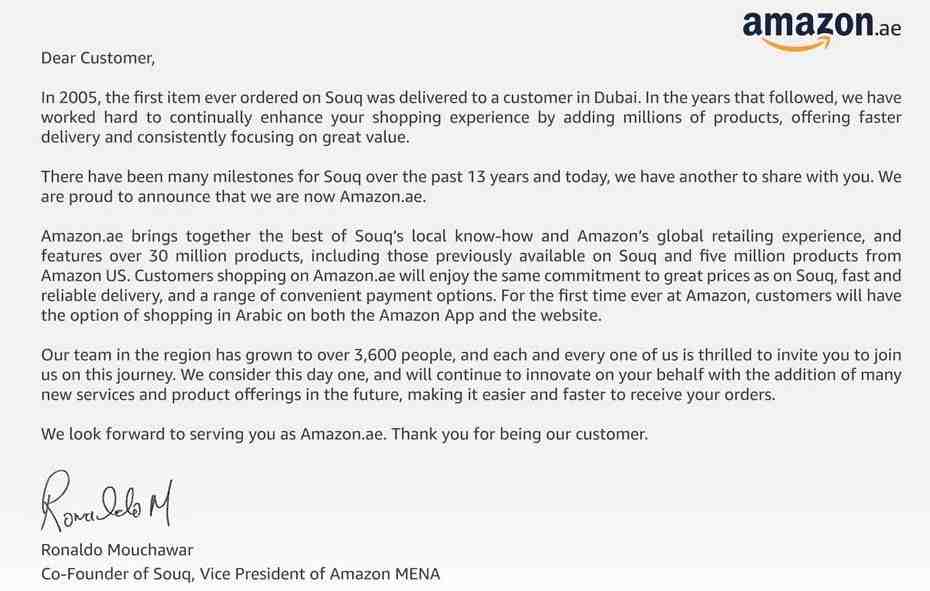930x591 pixels.
Task: Click "Vice President of Amazon MENA"
Action: coord(320,574)
